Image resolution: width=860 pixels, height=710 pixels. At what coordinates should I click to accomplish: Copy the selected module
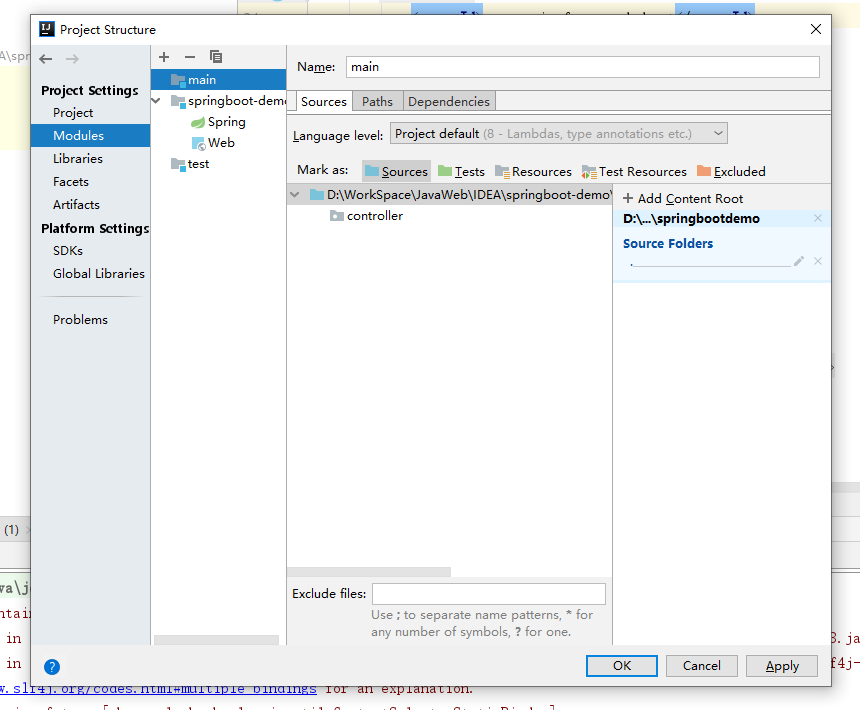216,57
